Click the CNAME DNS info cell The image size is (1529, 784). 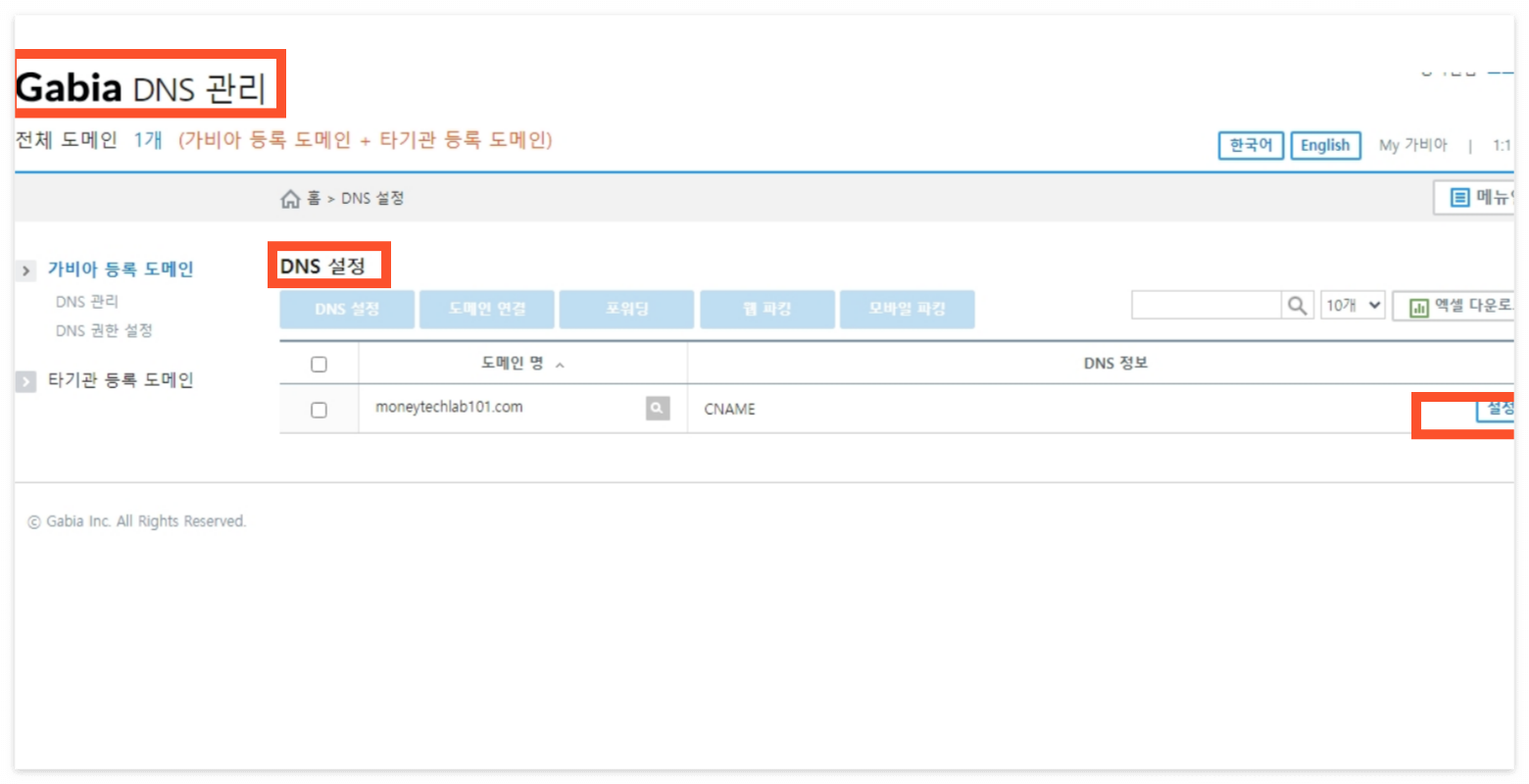click(x=729, y=410)
